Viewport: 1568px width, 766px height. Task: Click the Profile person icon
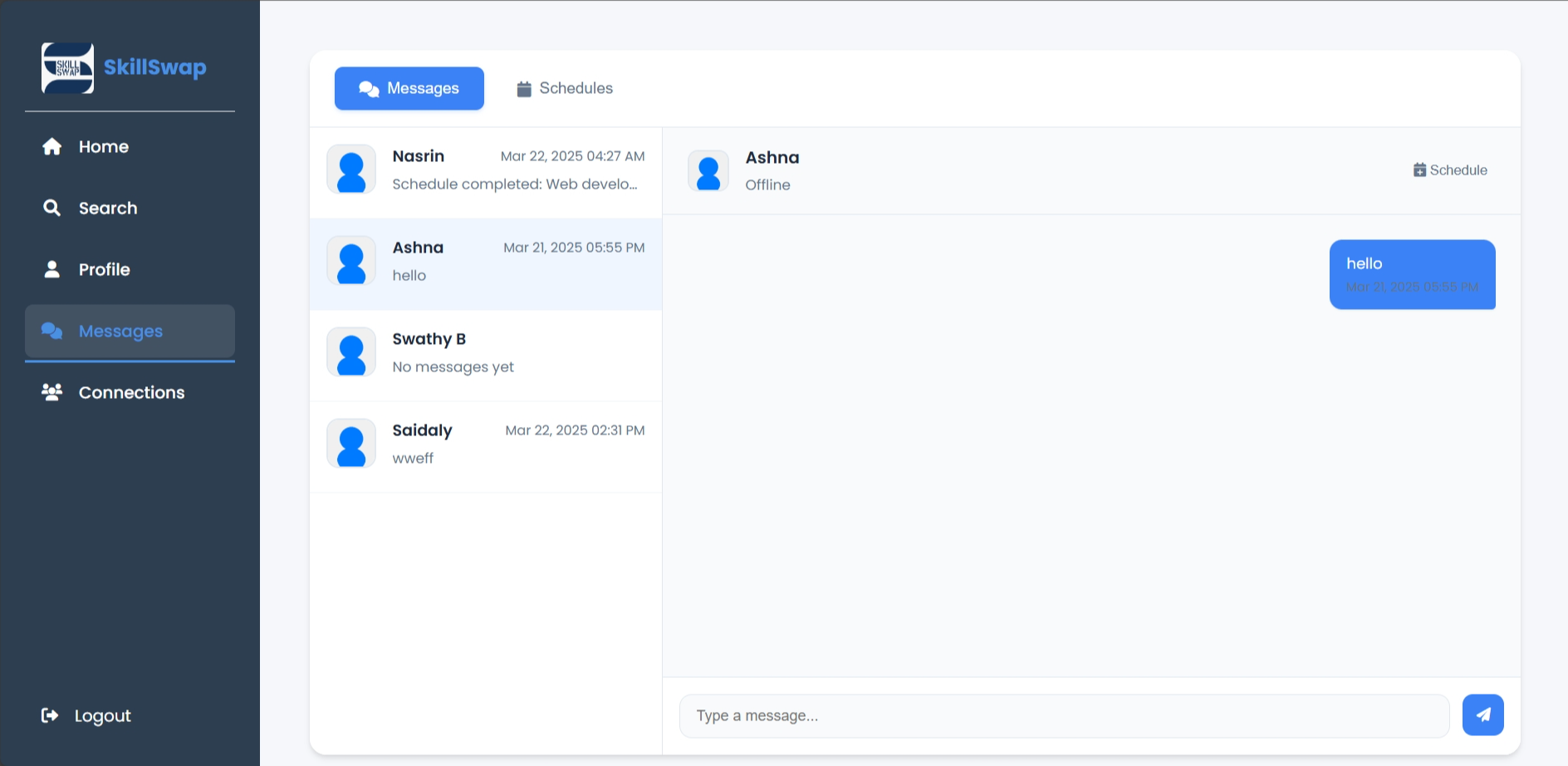52,269
